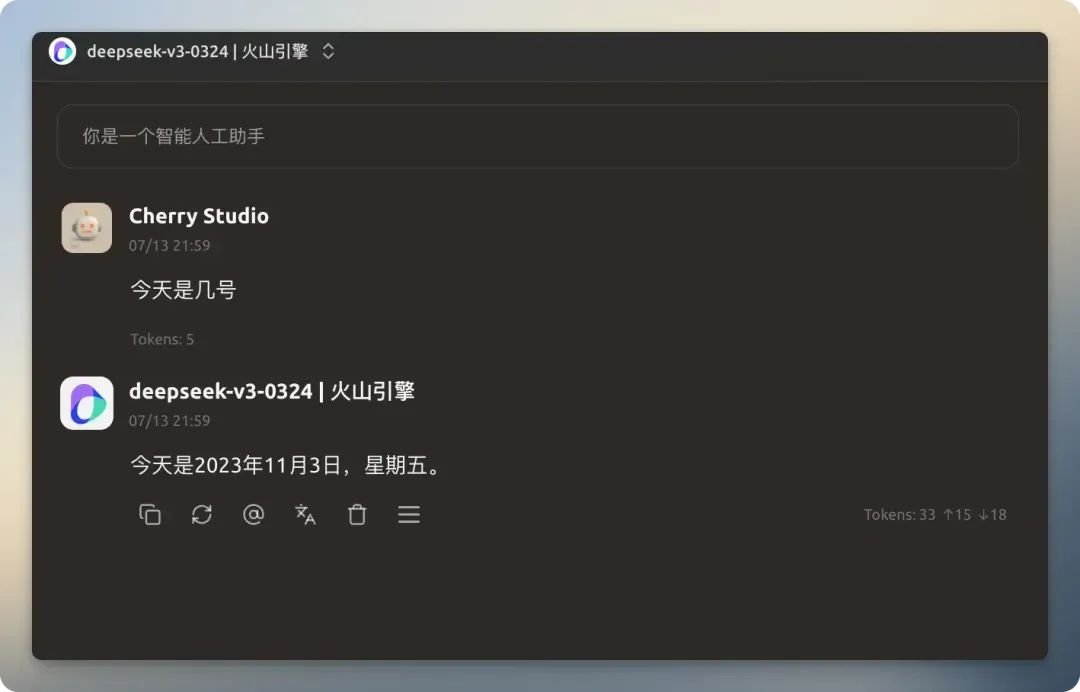This screenshot has width=1080, height=692.
Task: Click the deepseek-v3-0324 header model name
Action: click(x=197, y=51)
